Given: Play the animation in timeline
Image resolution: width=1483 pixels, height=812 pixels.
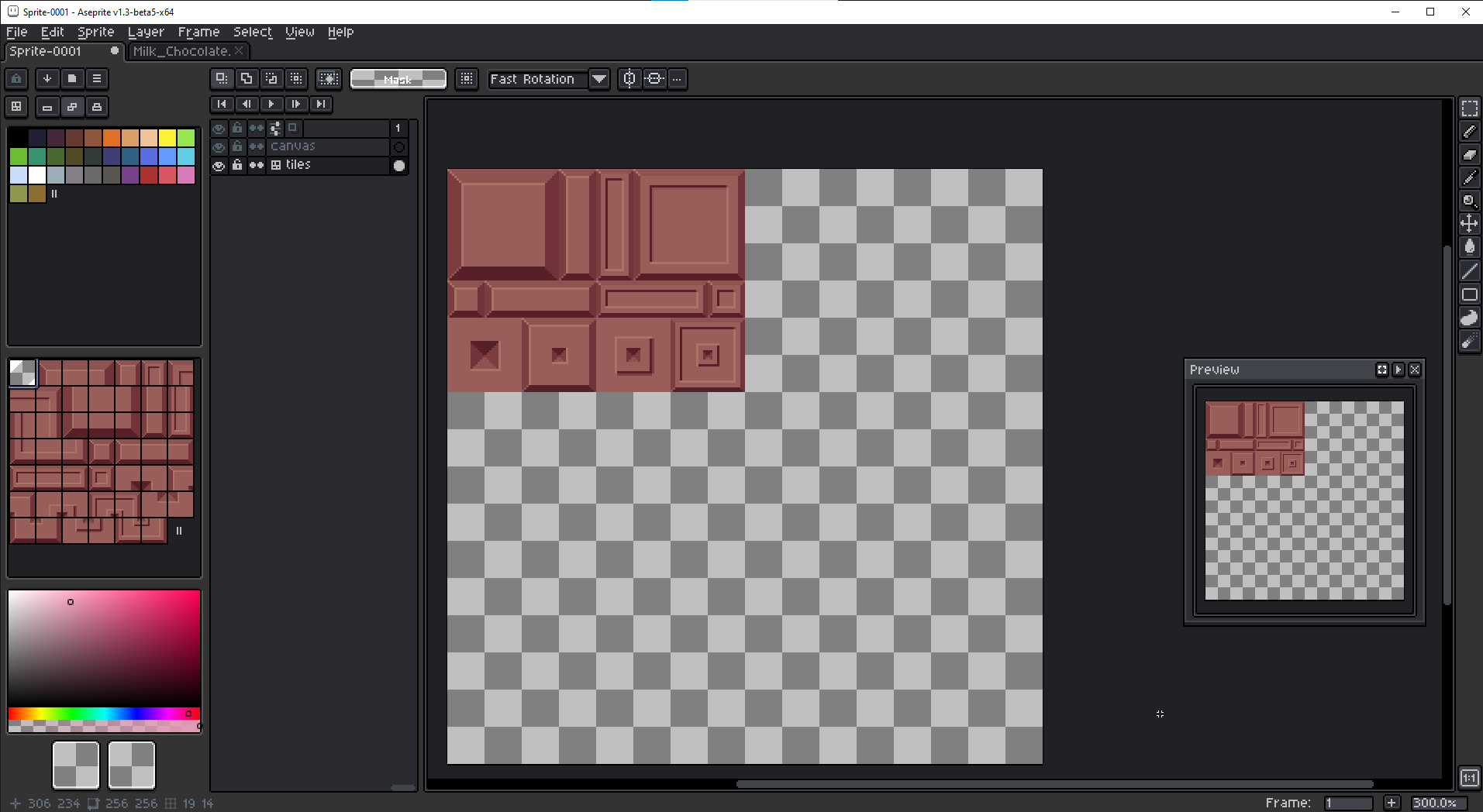Looking at the screenshot, I should point(271,104).
